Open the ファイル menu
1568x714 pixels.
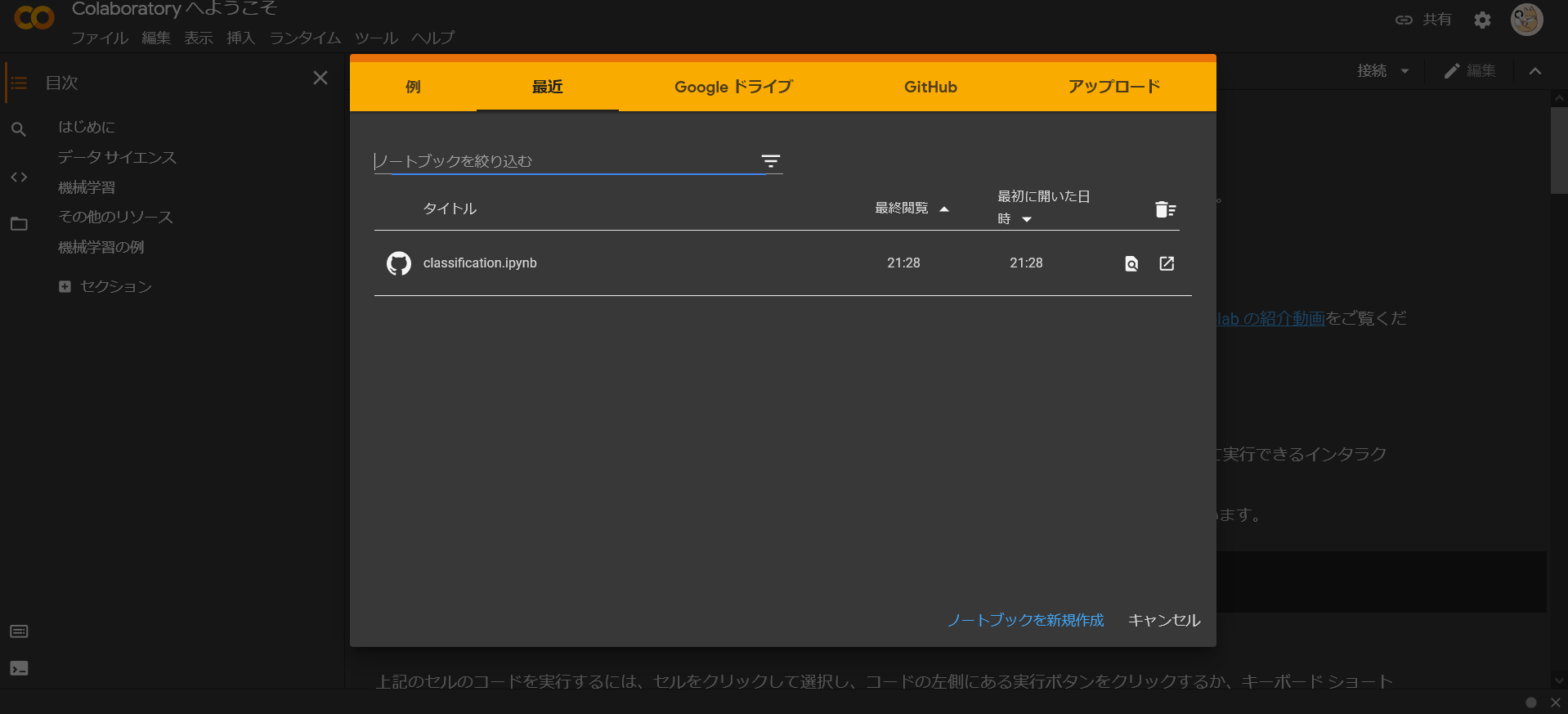click(100, 38)
